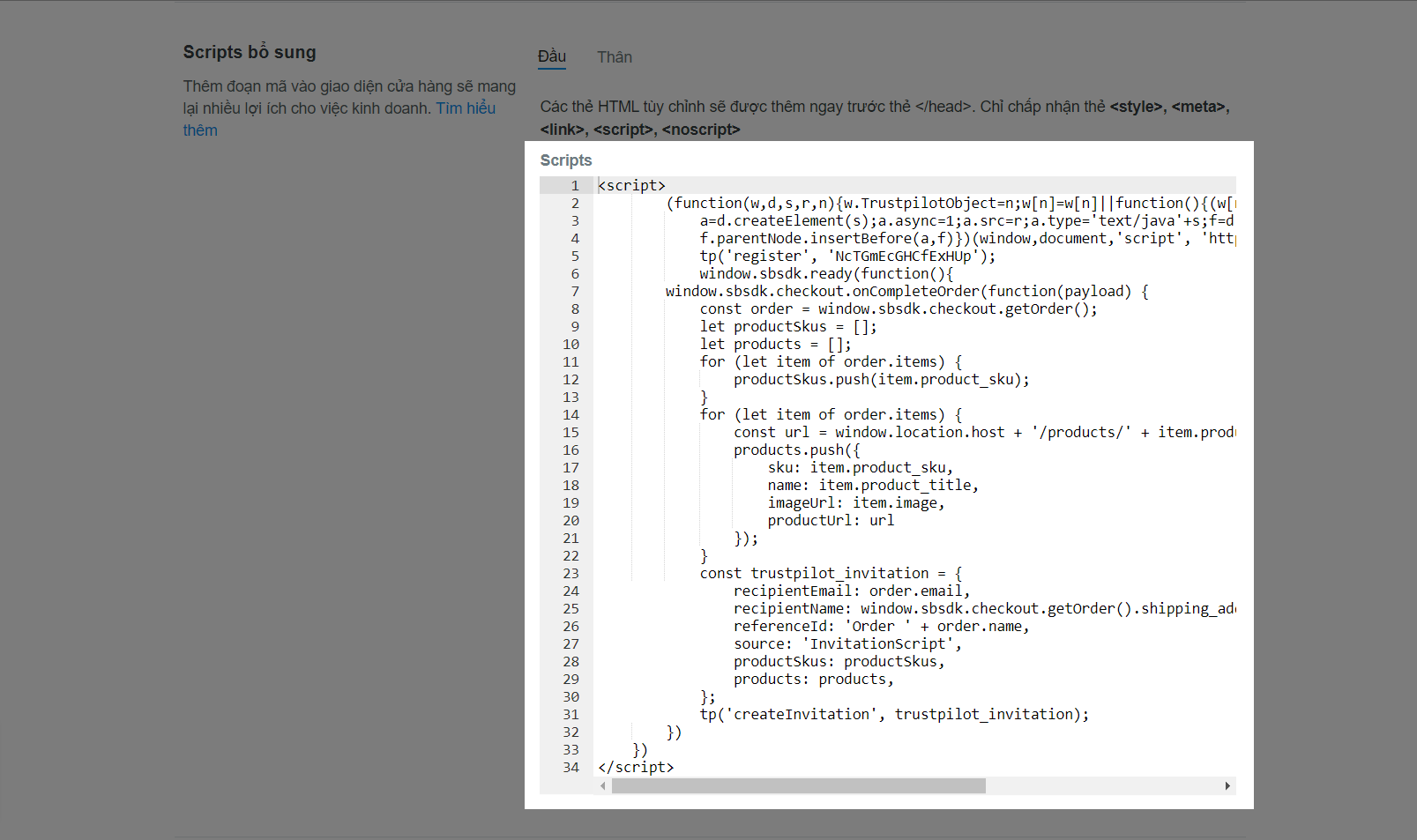The width and height of the screenshot is (1417, 840).
Task: Click the source: 'InvitationScript' line
Action: [848, 643]
